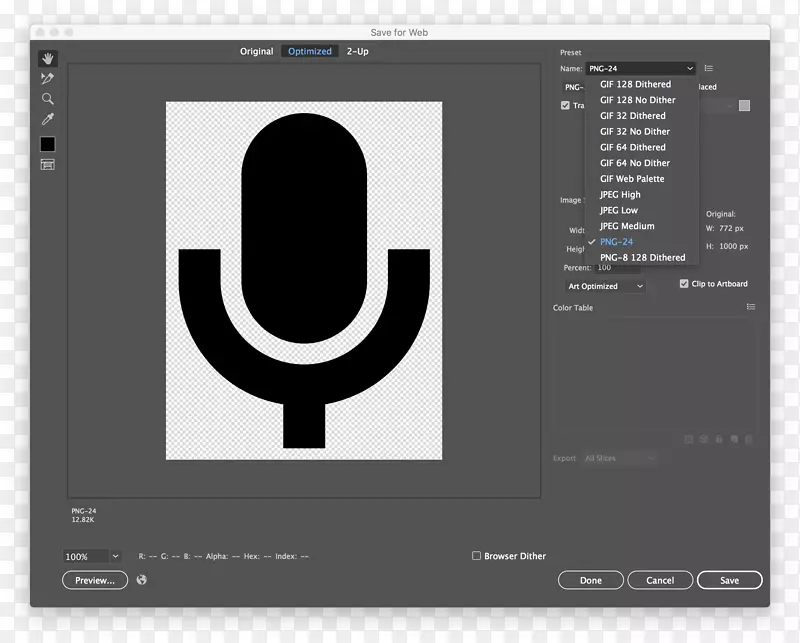Enable the Browser Dither checkbox
The image size is (800, 643).
tap(477, 556)
